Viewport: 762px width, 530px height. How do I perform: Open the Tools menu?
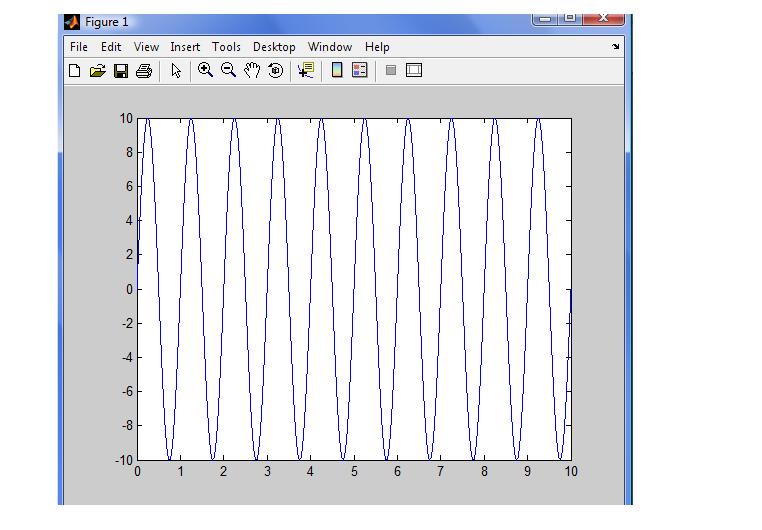(x=226, y=47)
